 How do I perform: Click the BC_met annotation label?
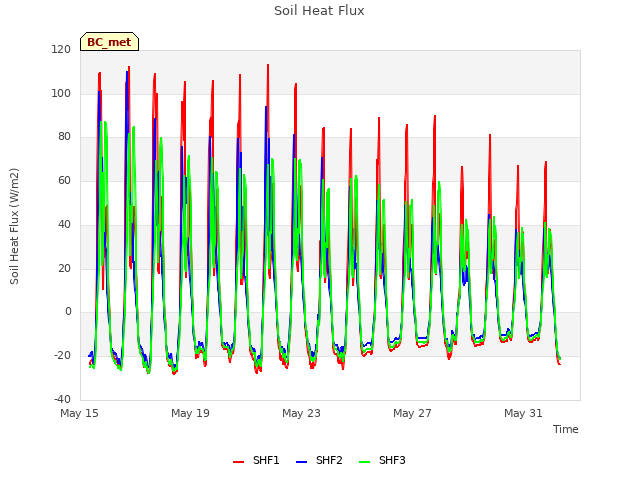(x=109, y=42)
